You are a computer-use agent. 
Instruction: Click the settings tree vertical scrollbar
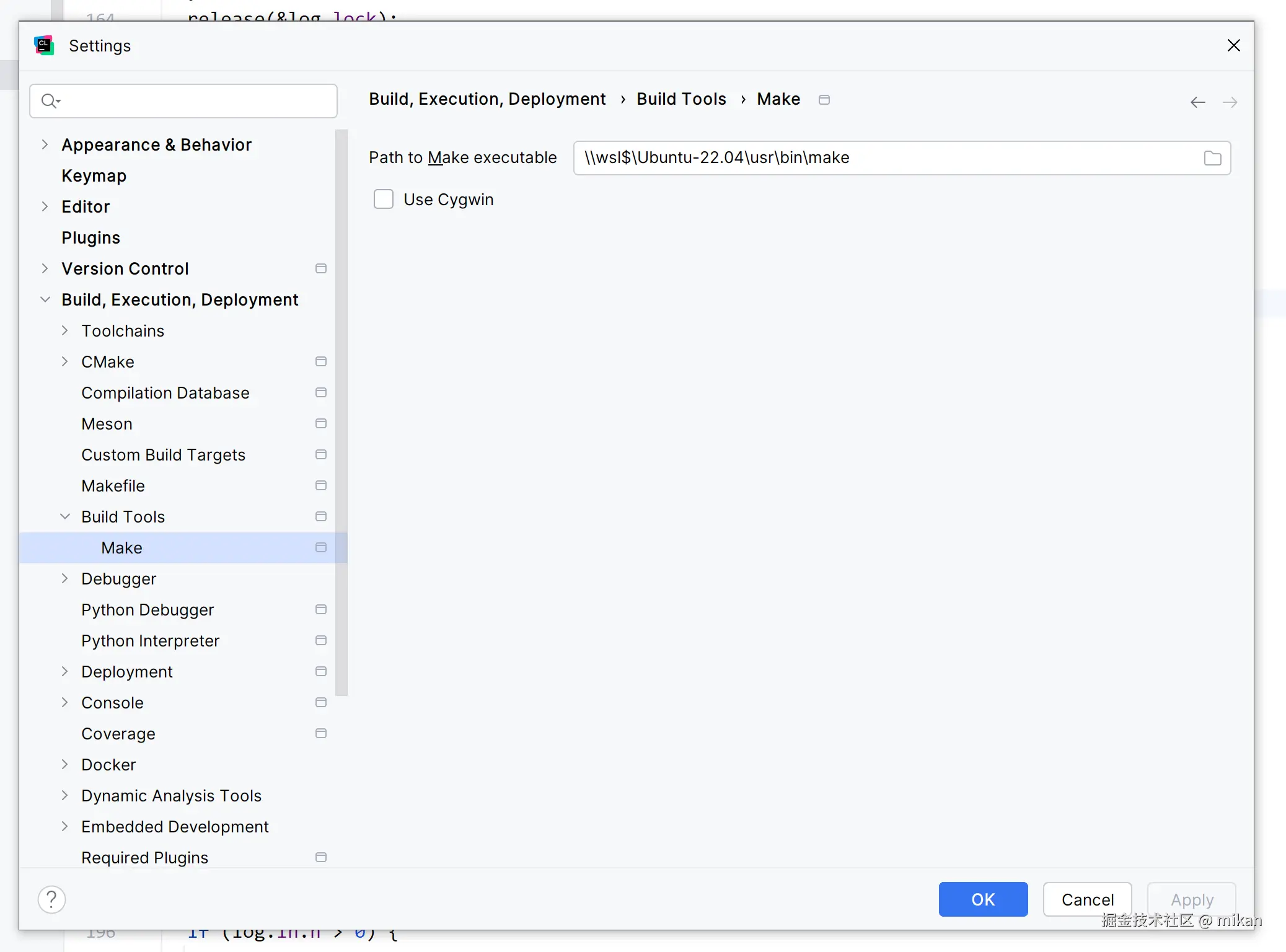[341, 412]
